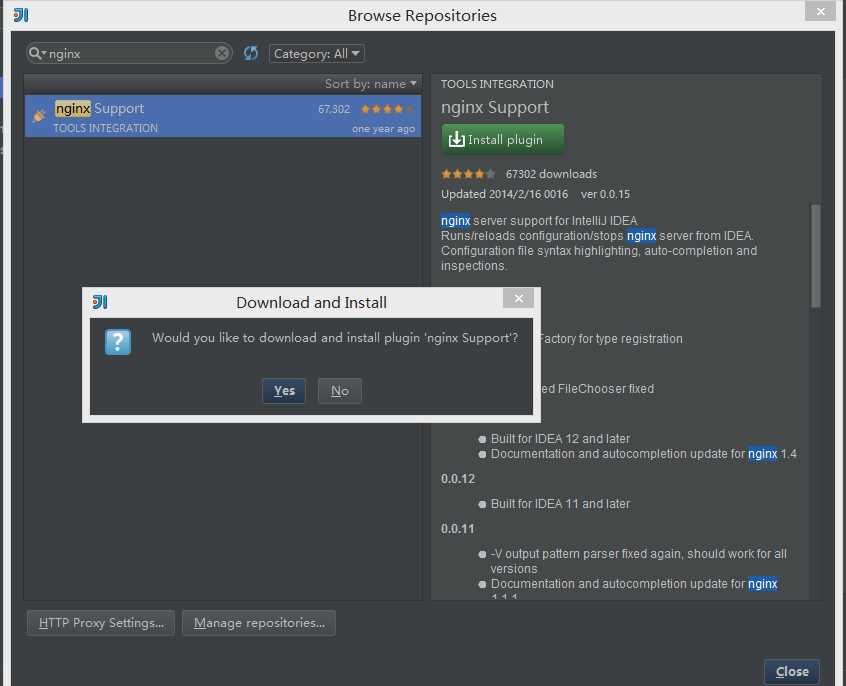Click the '0.0.11' version heading
Image resolution: width=846 pixels, height=686 pixels.
pos(458,528)
